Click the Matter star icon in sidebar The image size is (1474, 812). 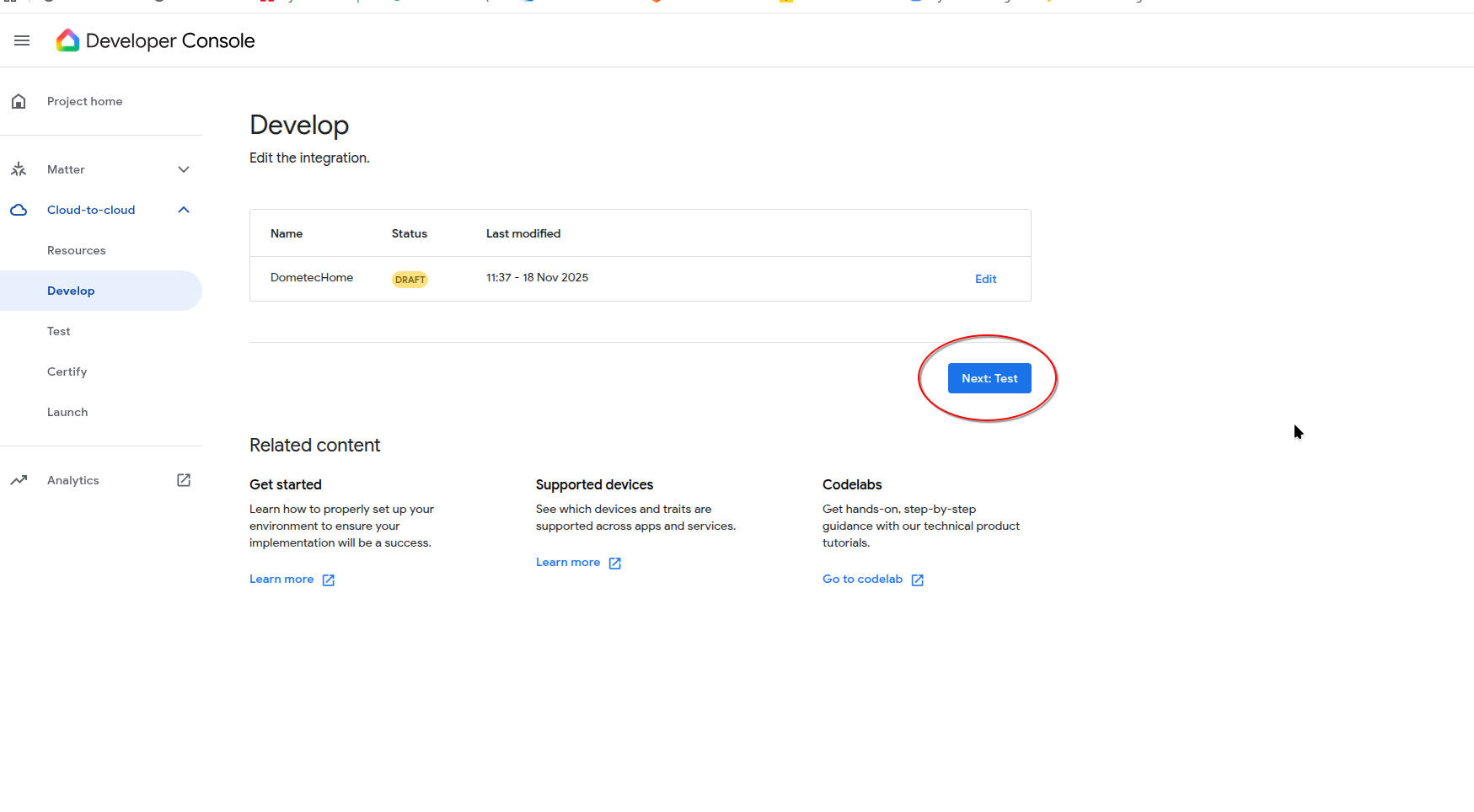tap(19, 169)
